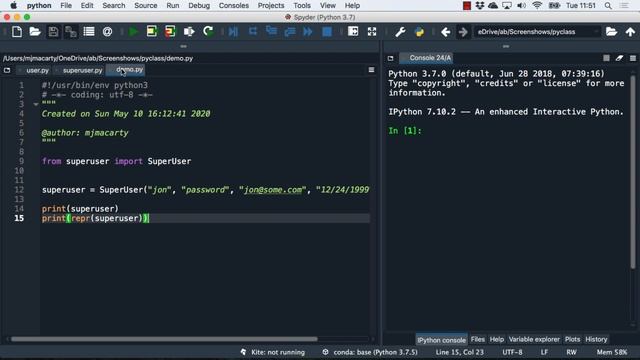640x360 pixels.
Task: Expand the working directory path dropdown
Action: (596, 31)
